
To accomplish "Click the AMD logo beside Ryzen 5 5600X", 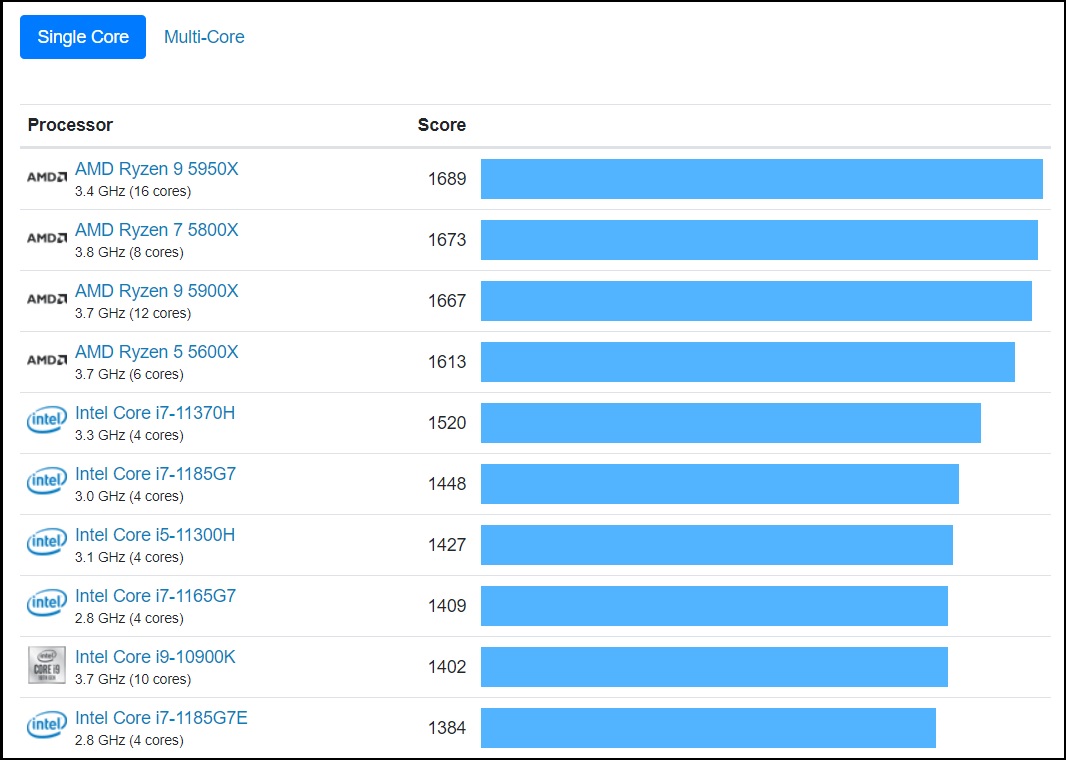I will (x=46, y=360).
